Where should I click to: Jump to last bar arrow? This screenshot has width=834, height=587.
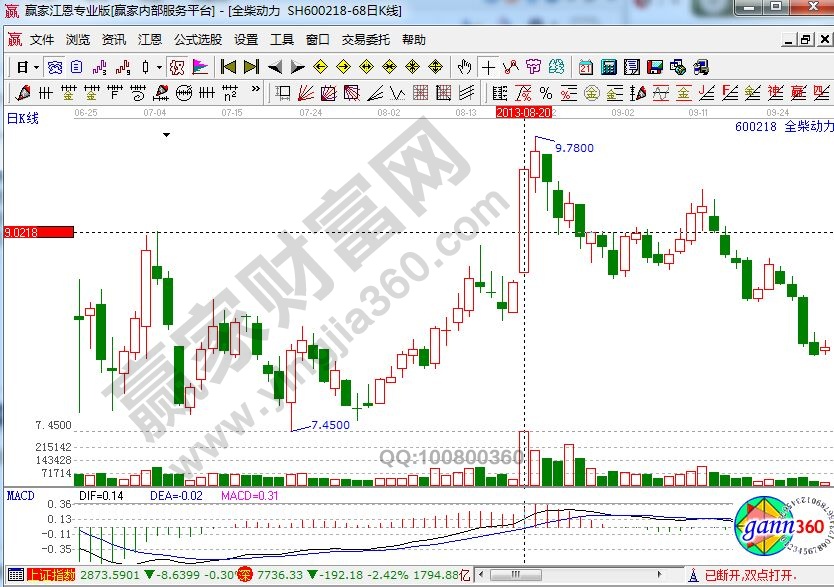[251, 67]
